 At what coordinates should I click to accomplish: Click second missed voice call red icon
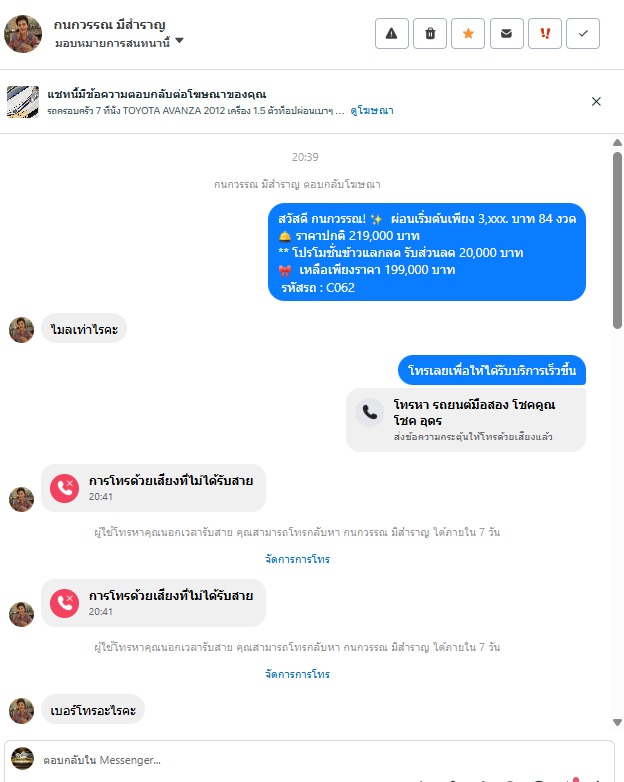[x=64, y=603]
